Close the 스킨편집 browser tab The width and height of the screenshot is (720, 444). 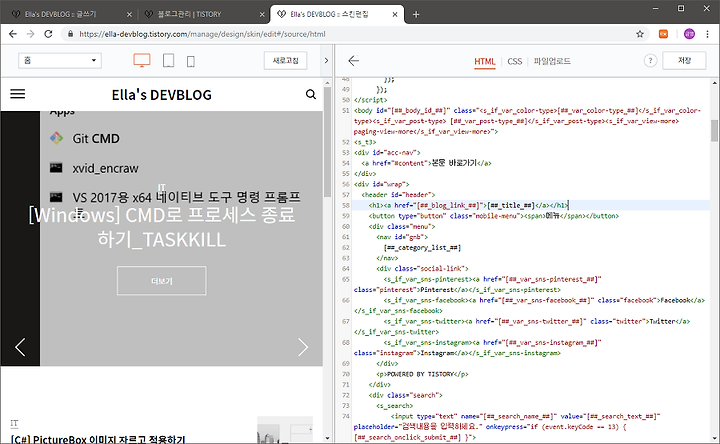pos(395,15)
